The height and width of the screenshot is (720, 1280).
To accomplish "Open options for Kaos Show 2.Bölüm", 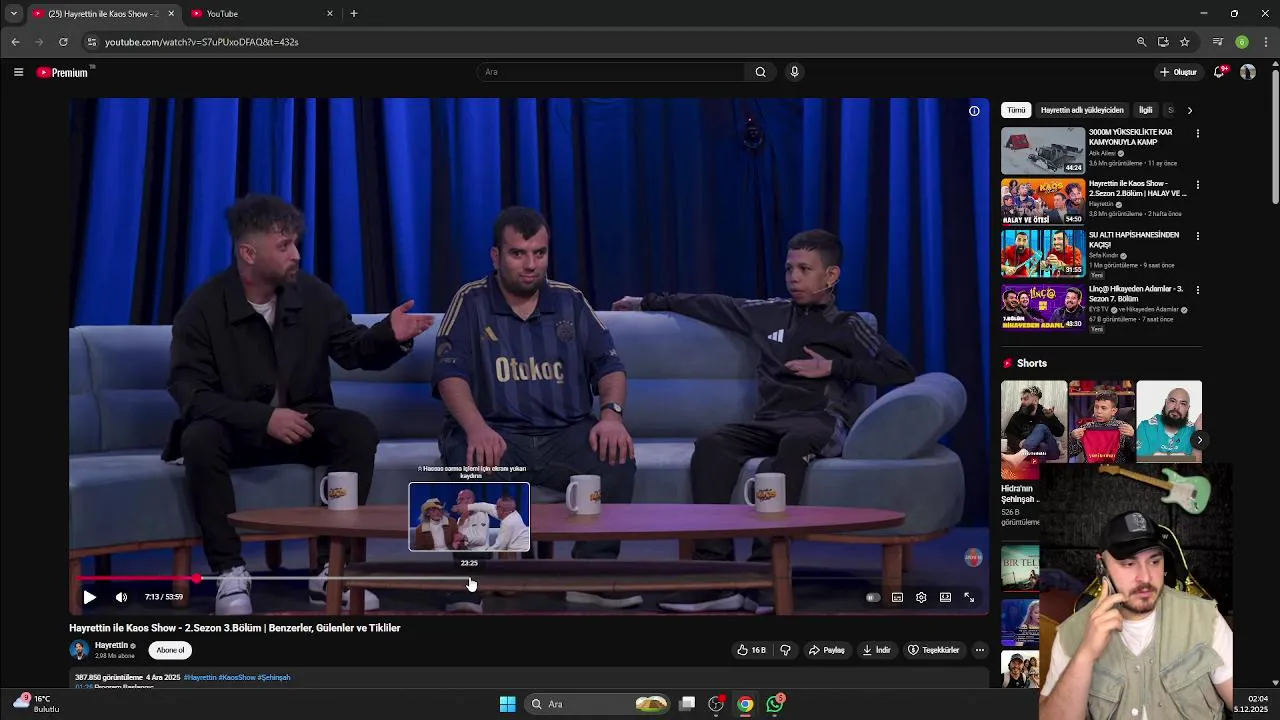I will (1197, 185).
